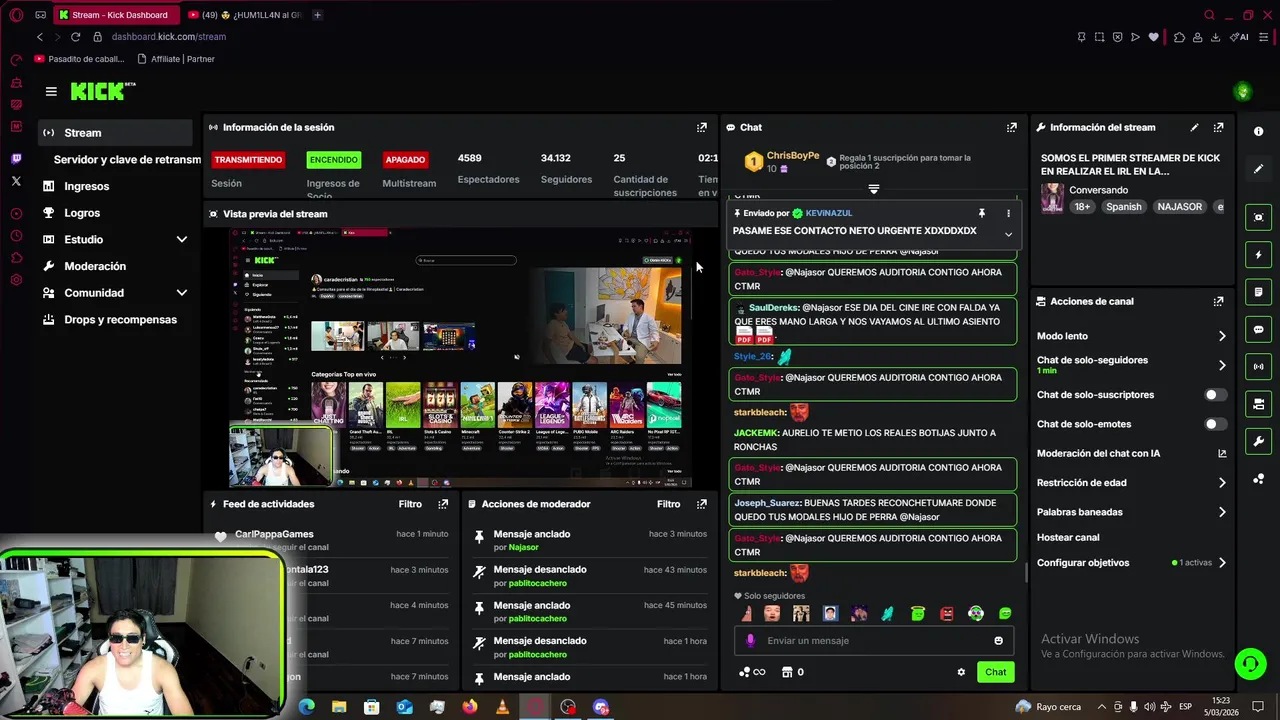Unpin the pinned chat message

coord(982,213)
